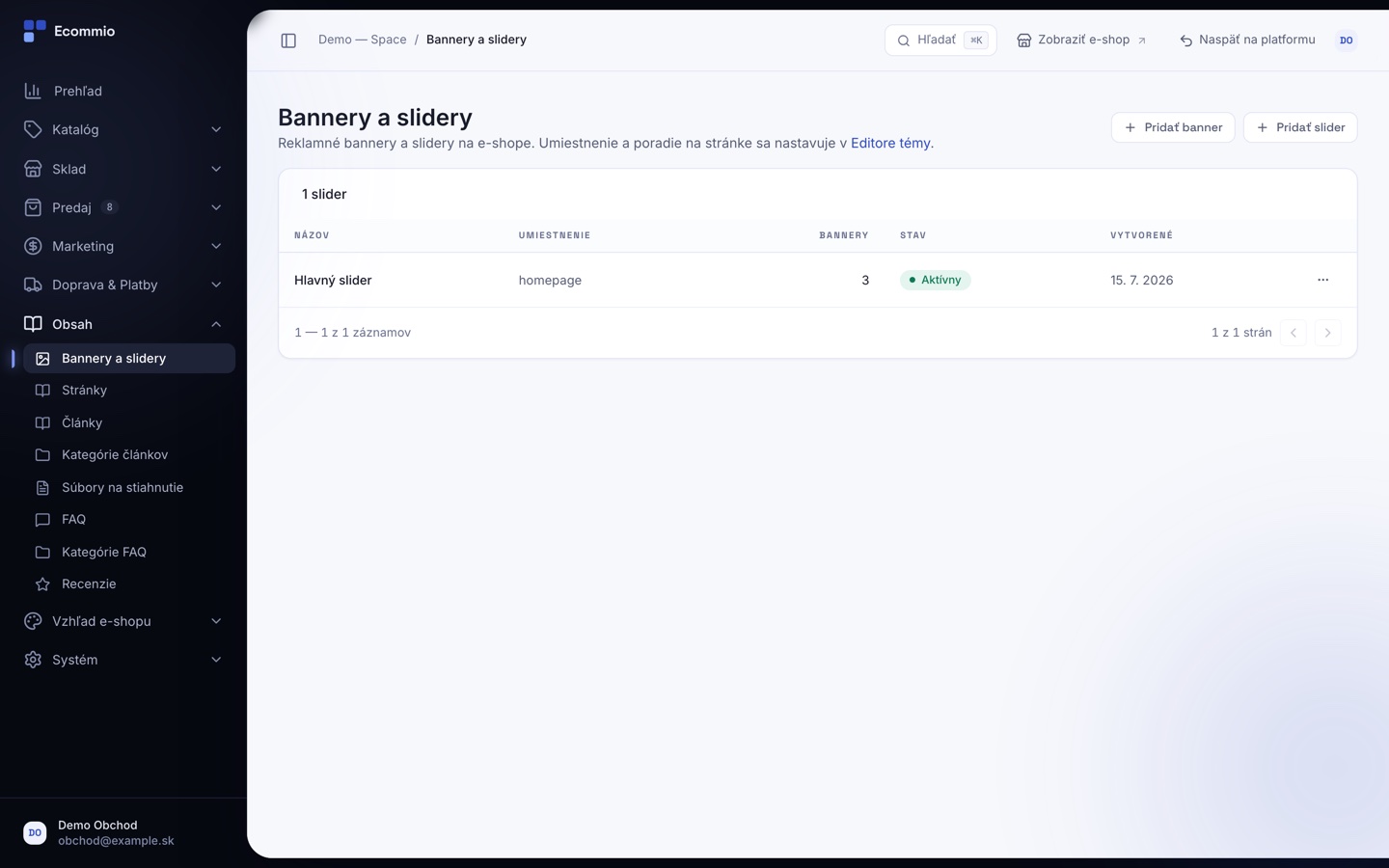The image size is (1389, 868).
Task: Expand the Katalóg chevron
Action: (x=216, y=129)
